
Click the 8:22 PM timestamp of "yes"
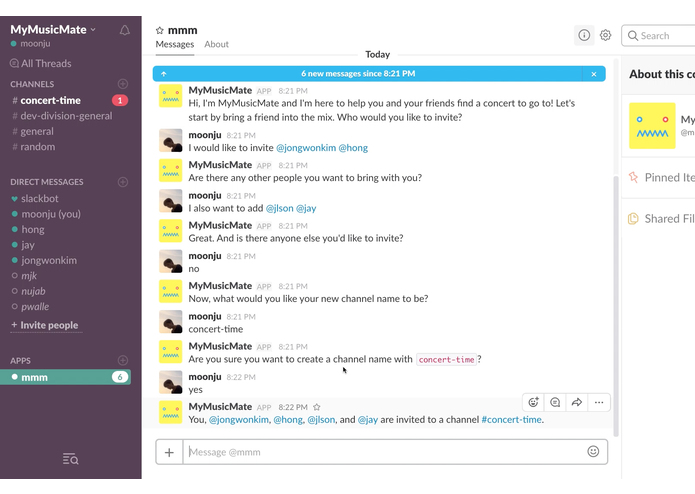[241, 377]
